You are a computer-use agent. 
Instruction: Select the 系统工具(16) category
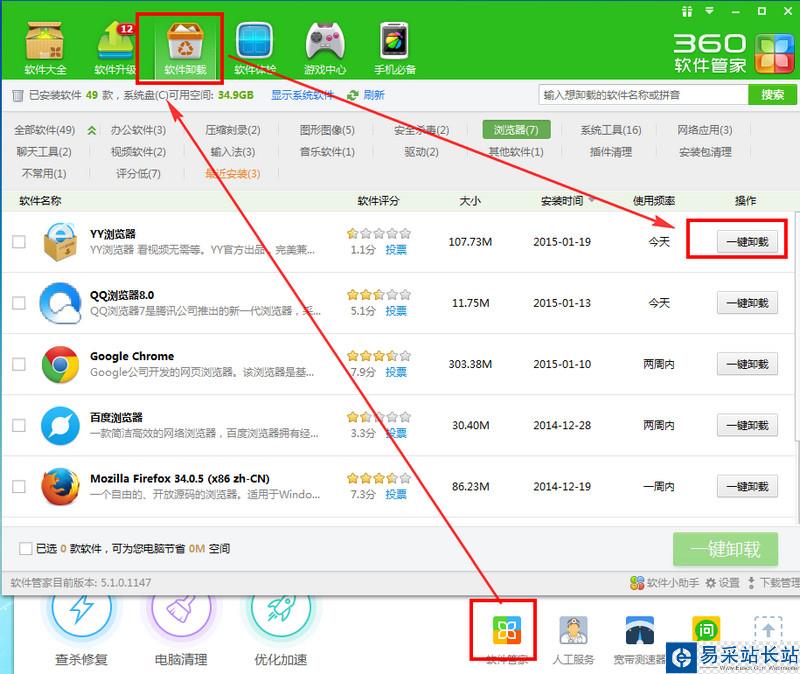[611, 130]
